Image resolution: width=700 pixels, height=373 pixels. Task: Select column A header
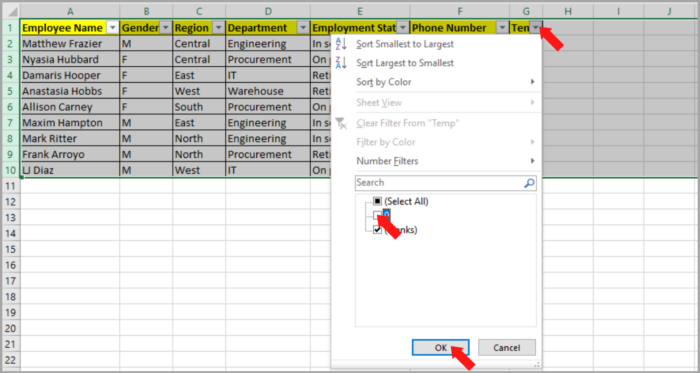pyautogui.click(x=70, y=12)
